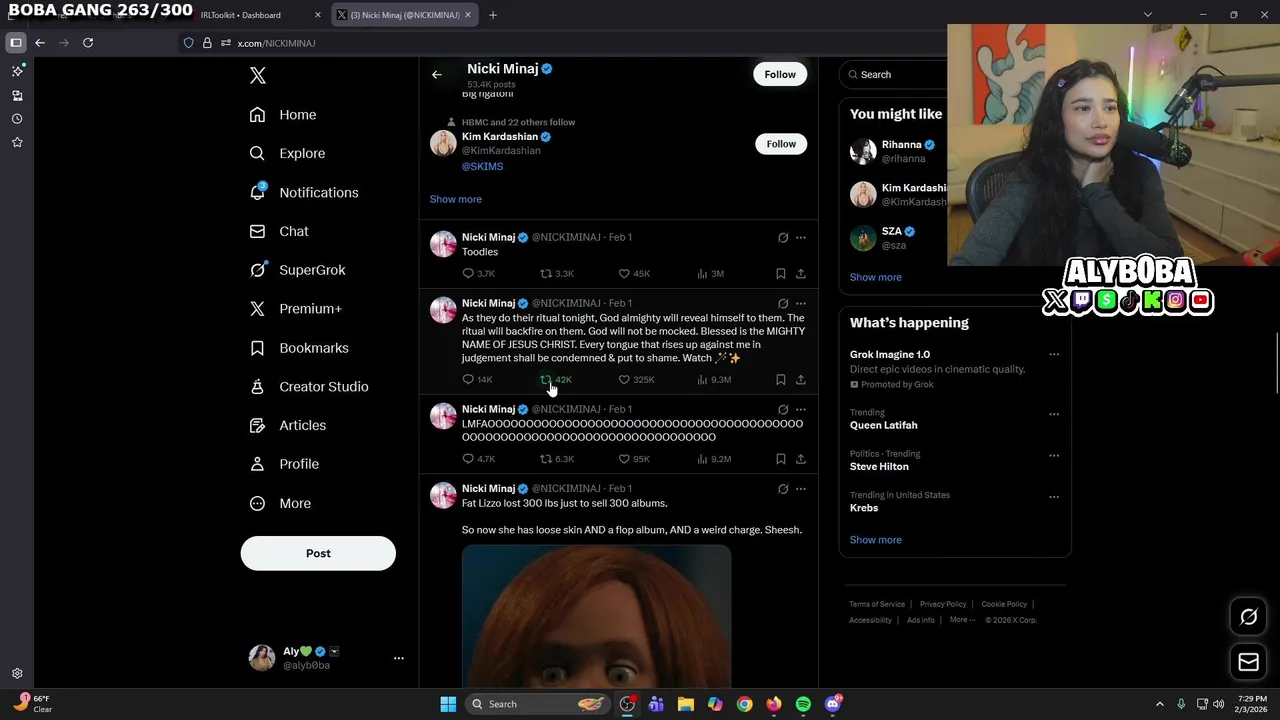Show more under You might like

point(875,277)
